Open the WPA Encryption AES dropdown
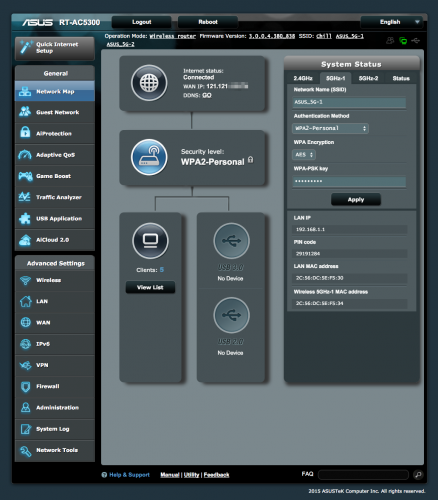This screenshot has height=500, width=438. [x=304, y=155]
